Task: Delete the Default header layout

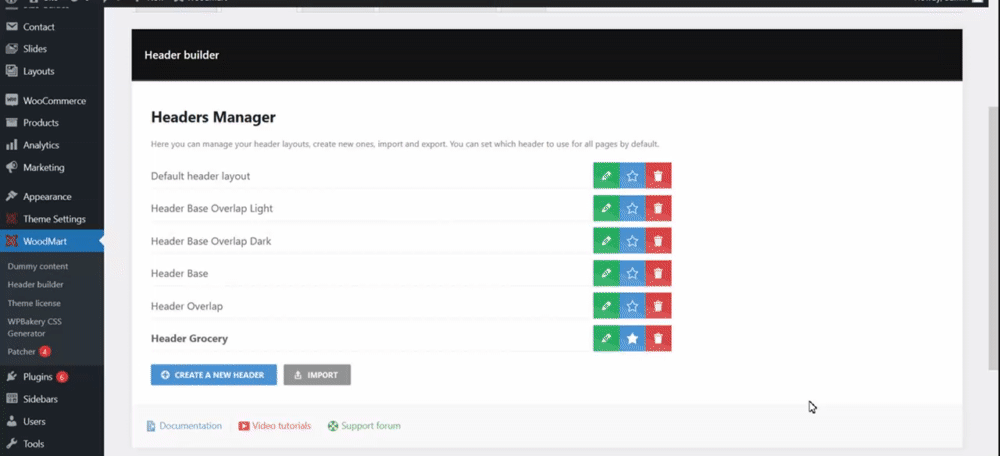Action: coord(658,175)
